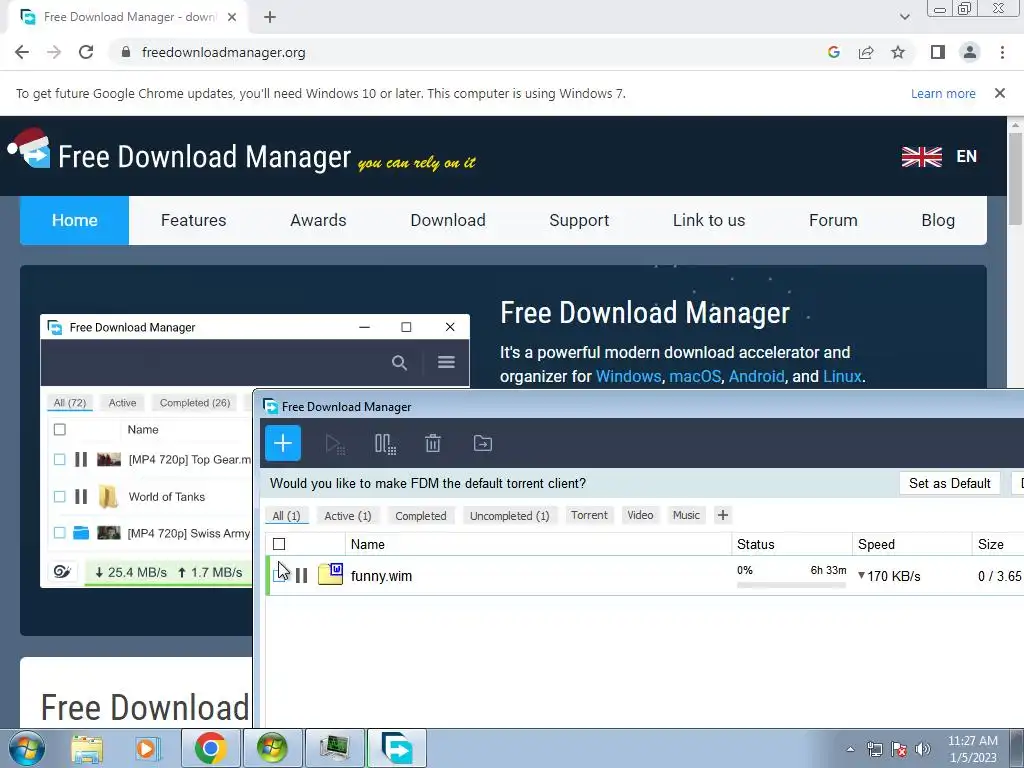Tick the checkbox for funny.wim row

pyautogui.click(x=280, y=575)
